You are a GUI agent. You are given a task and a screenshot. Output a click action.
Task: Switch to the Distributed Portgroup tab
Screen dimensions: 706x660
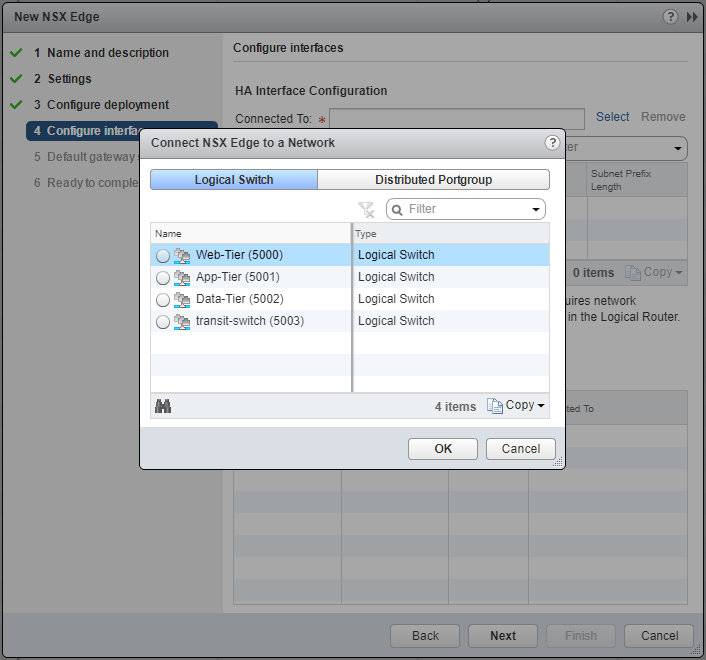(433, 180)
